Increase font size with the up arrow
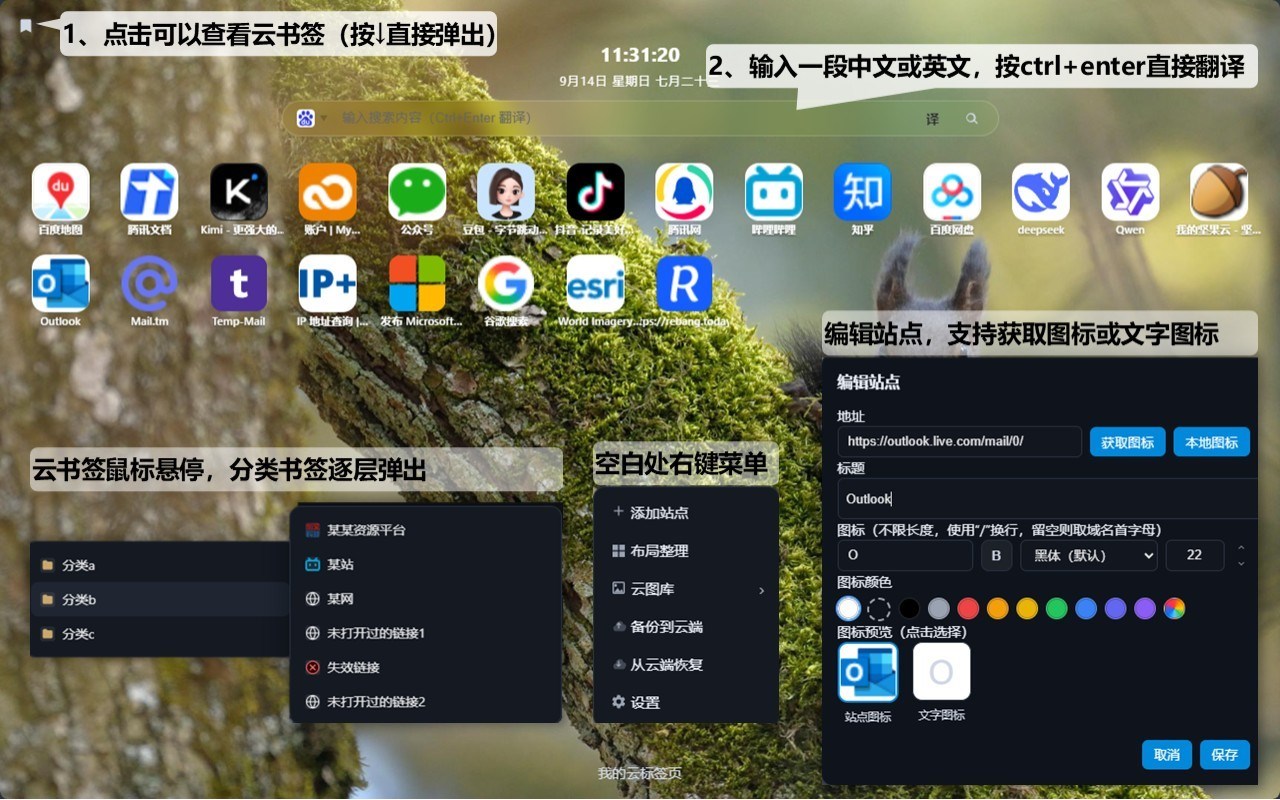This screenshot has width=1280, height=800. [x=1241, y=548]
